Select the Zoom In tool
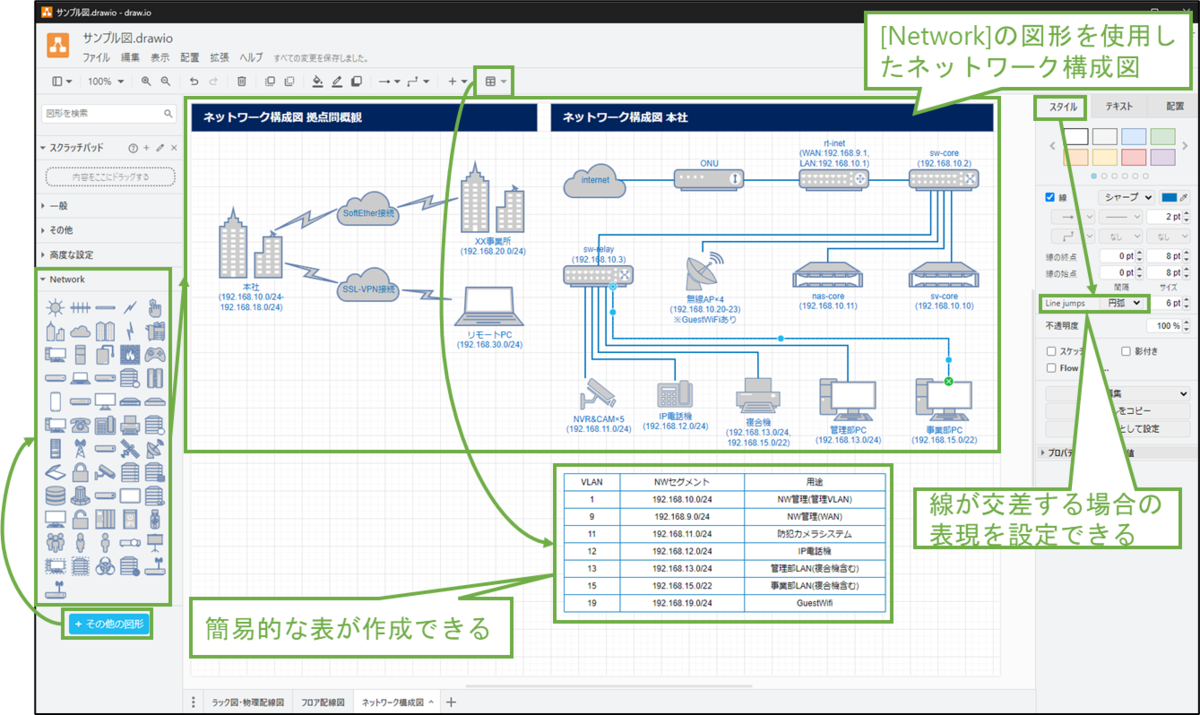Image resolution: width=1200 pixels, height=715 pixels. (145, 82)
